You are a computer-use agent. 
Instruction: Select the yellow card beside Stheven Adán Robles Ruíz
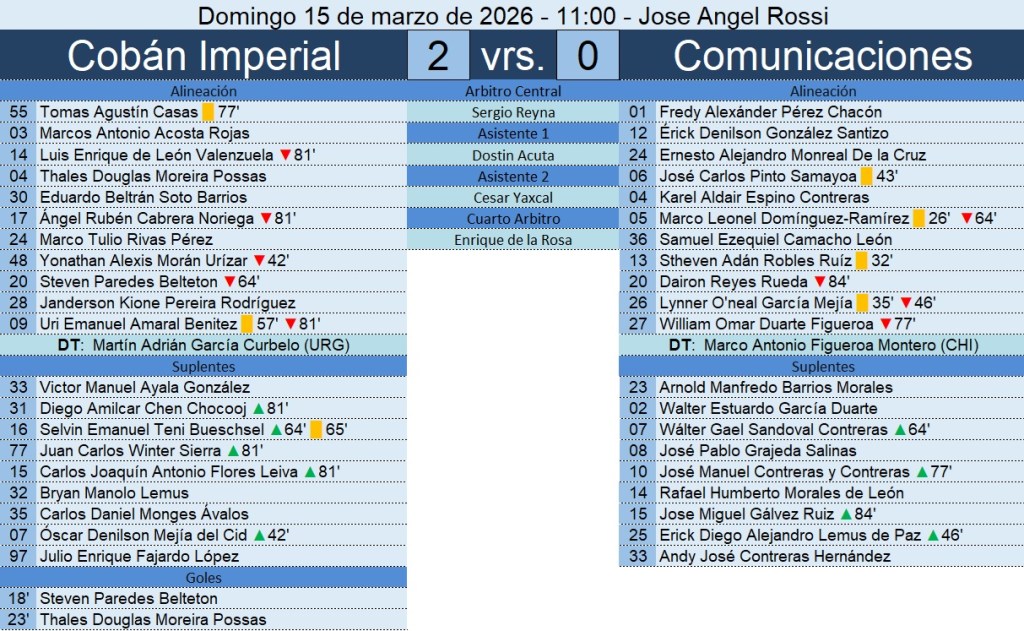(x=860, y=260)
